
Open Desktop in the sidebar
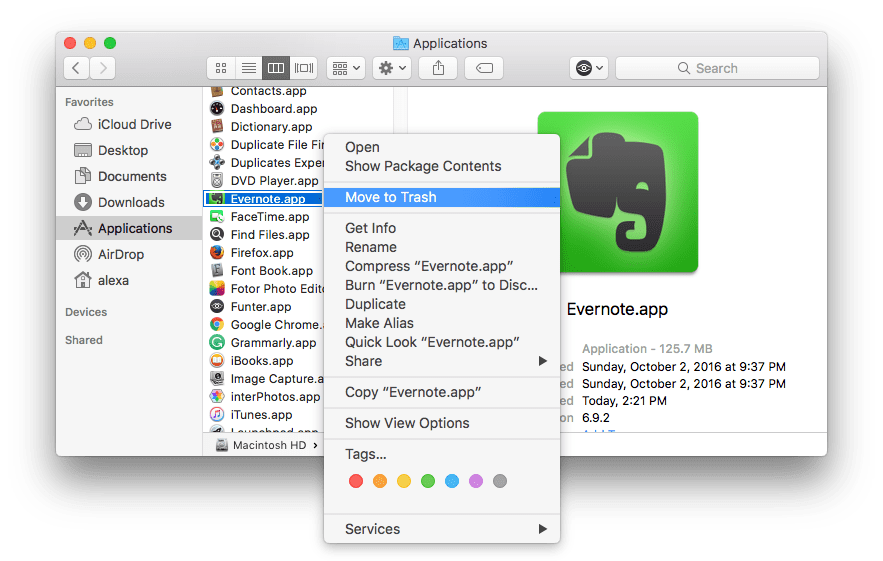click(129, 150)
